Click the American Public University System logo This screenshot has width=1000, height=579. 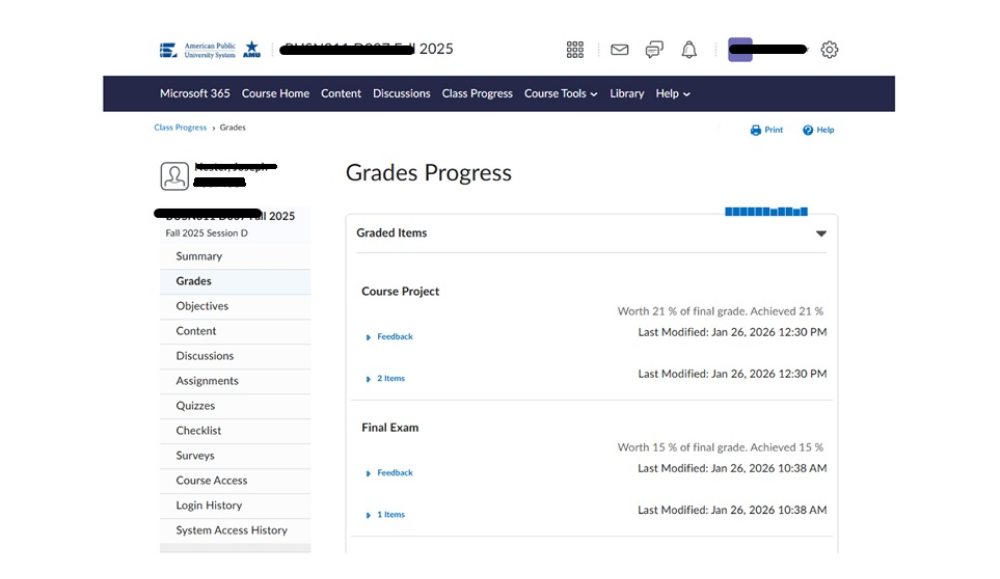pyautogui.click(x=198, y=50)
